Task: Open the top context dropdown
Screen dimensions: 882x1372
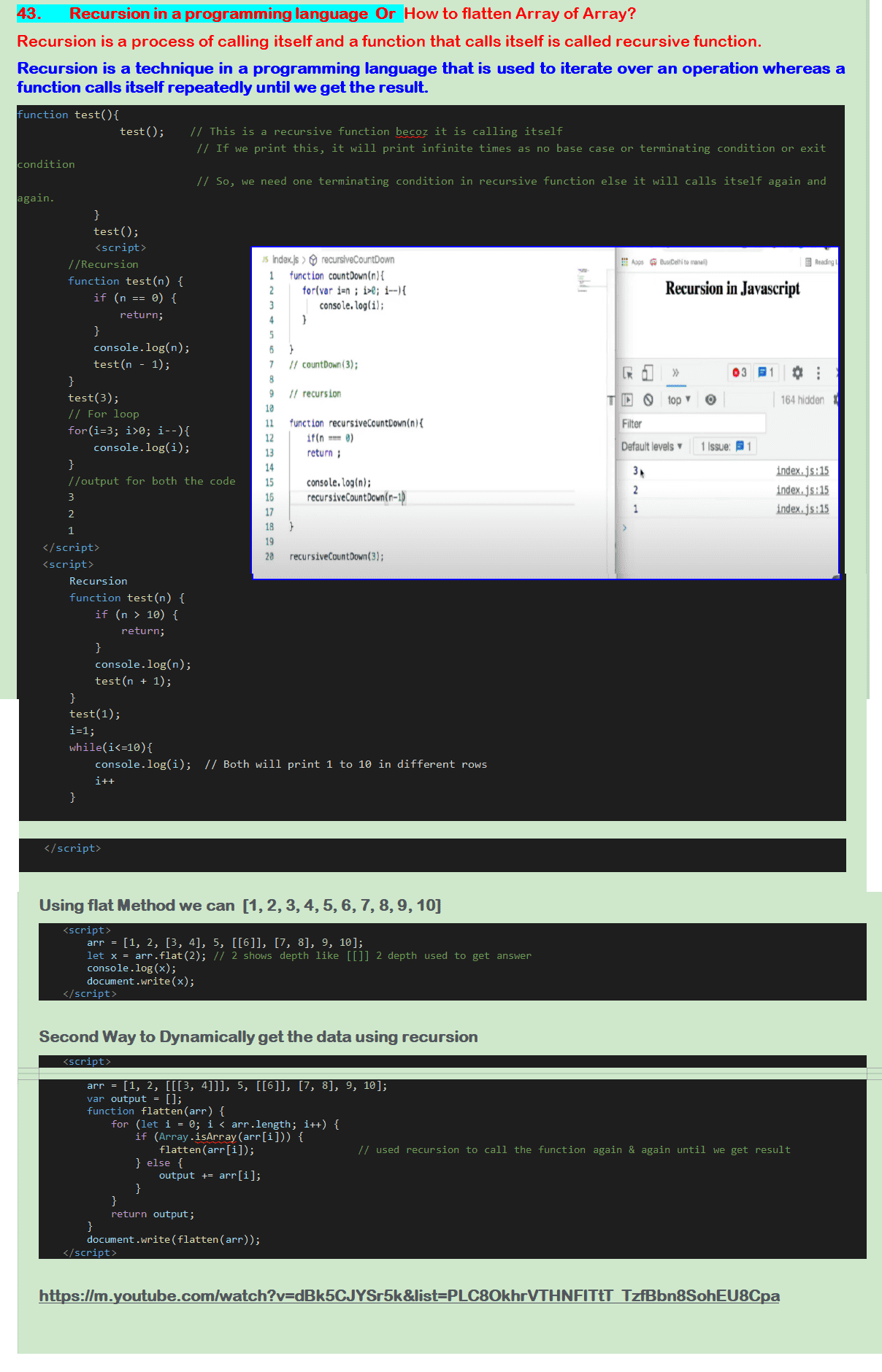Action: 678,400
